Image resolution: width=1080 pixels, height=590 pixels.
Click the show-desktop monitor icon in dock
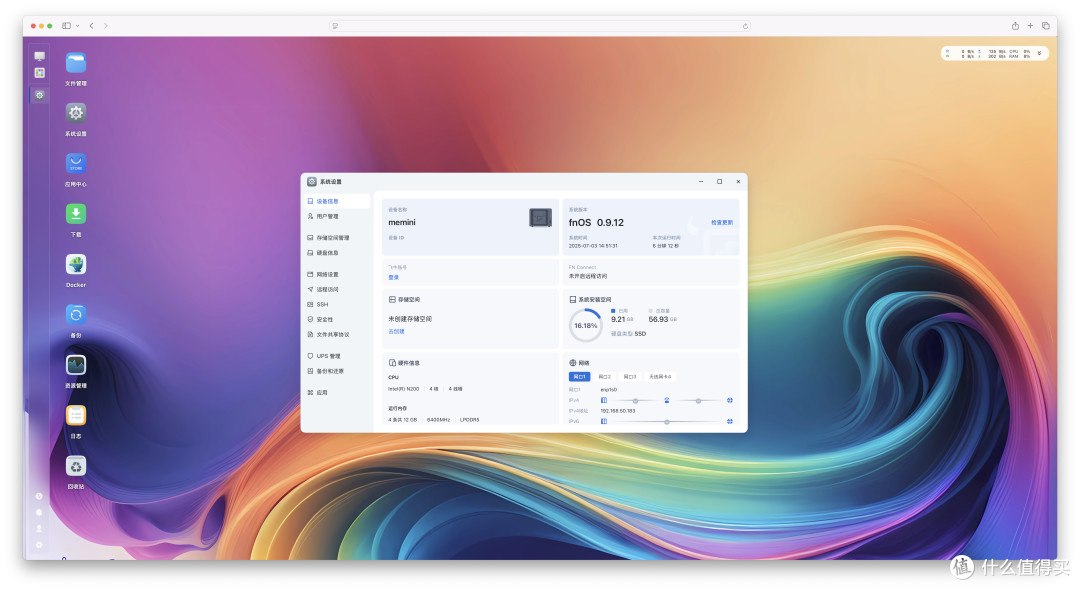click(x=39, y=56)
